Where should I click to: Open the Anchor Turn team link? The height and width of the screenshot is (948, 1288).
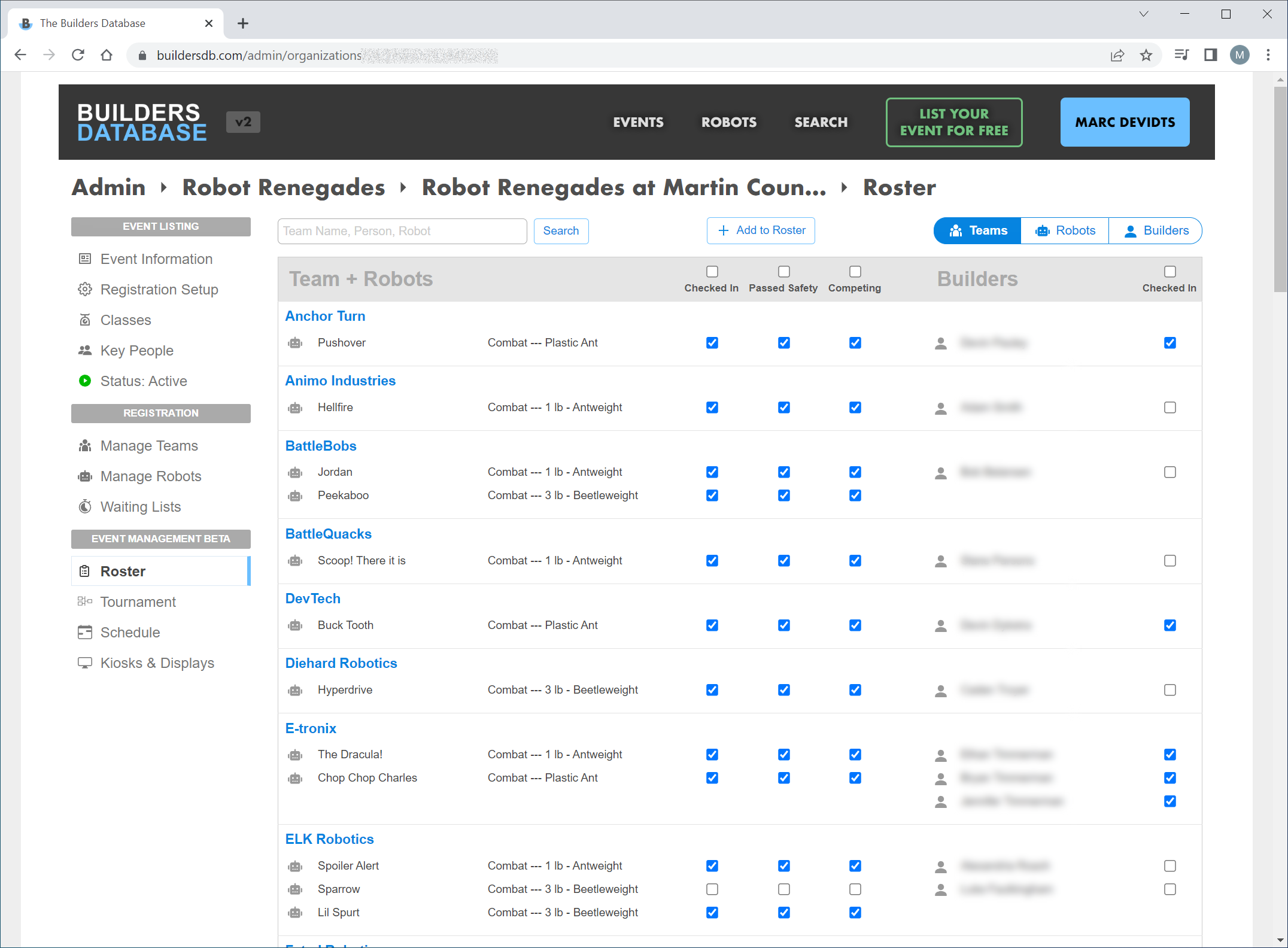(325, 316)
